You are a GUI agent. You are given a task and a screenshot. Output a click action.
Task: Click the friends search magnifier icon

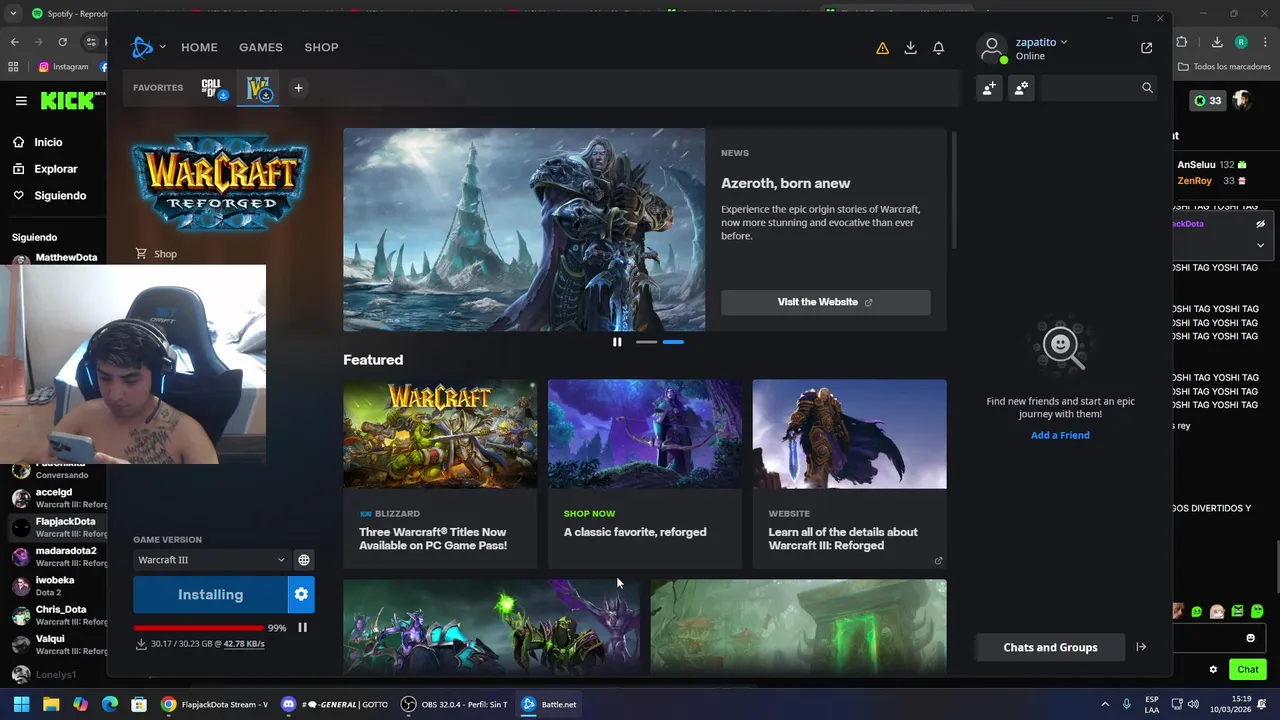(x=1147, y=88)
